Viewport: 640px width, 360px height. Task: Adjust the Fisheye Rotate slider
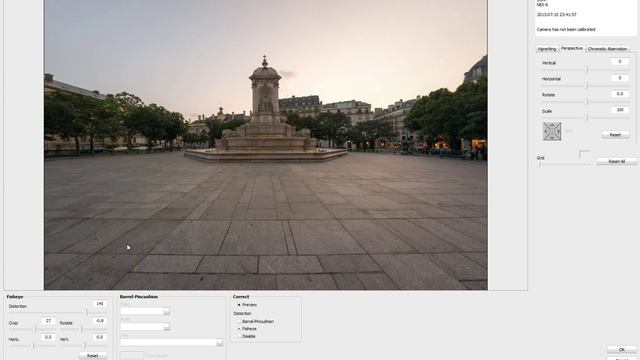pos(83,329)
